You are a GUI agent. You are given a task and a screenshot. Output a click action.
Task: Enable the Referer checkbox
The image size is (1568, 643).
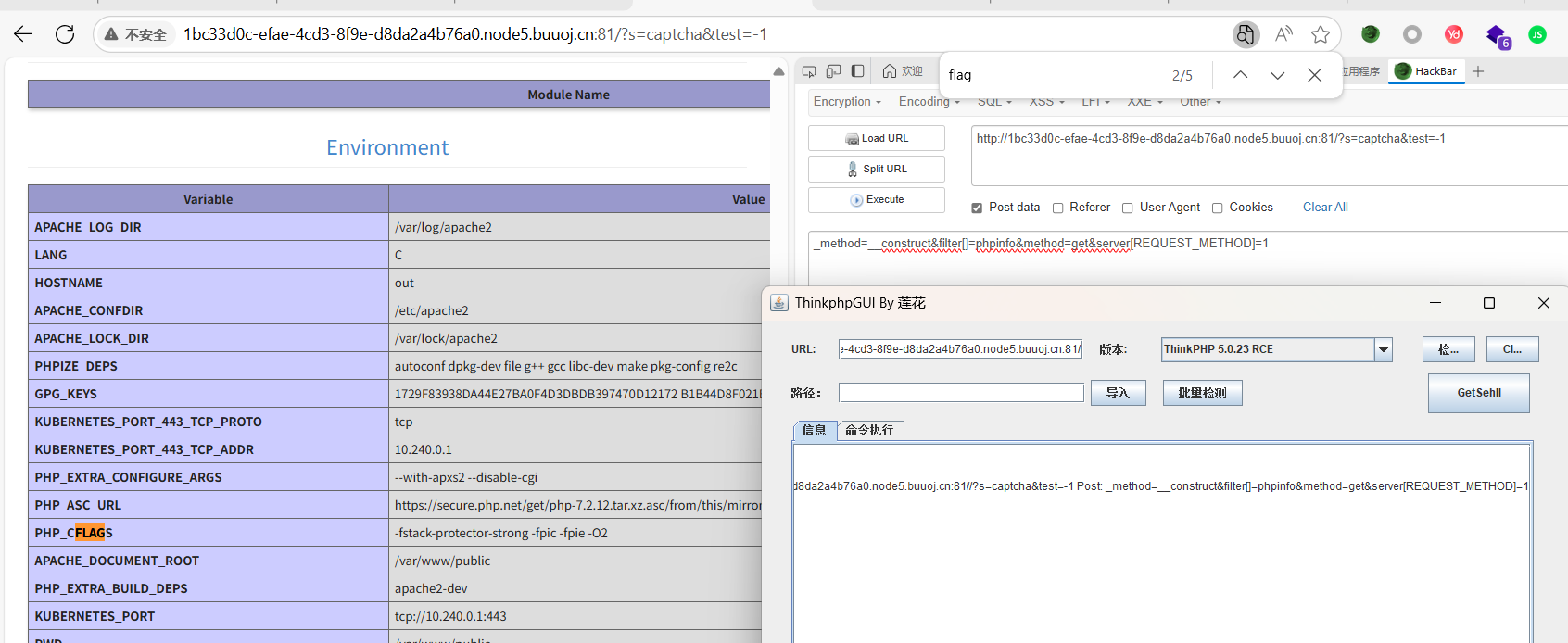(x=1057, y=208)
